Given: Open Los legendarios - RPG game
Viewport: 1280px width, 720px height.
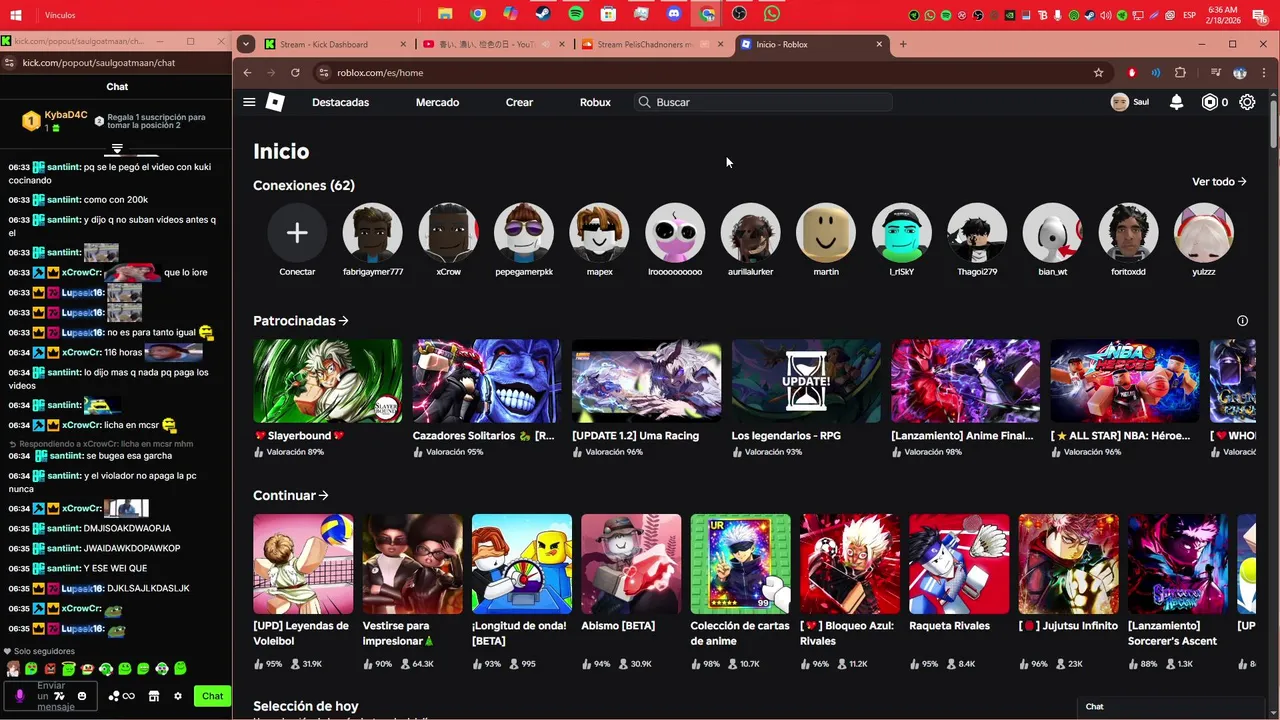Looking at the screenshot, I should pos(806,381).
